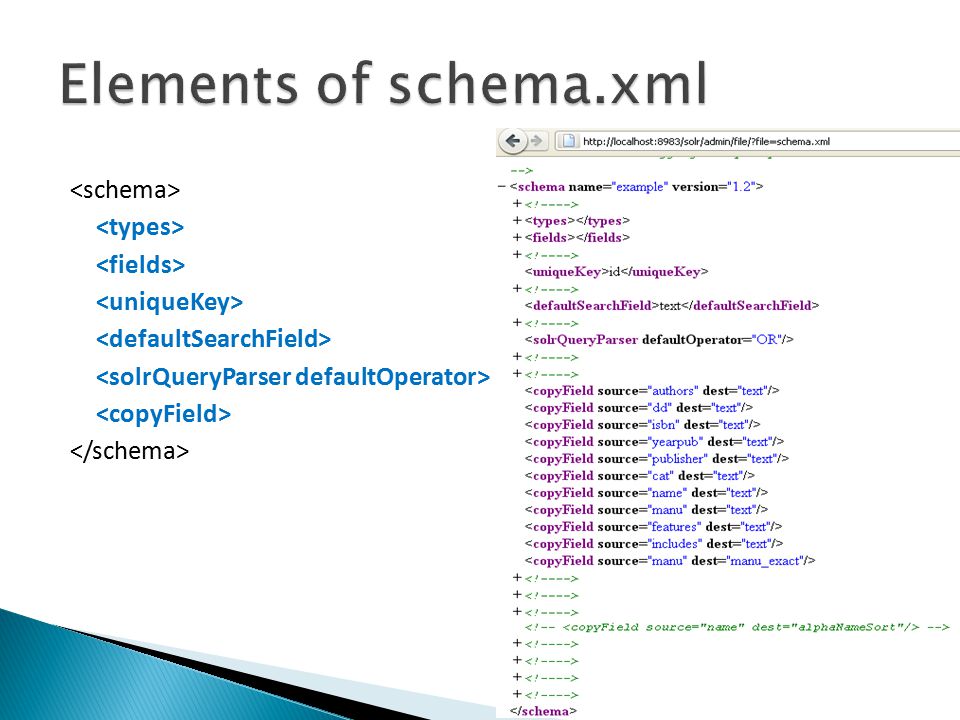
Task: Click copyField source isbn line
Action: click(x=642, y=425)
